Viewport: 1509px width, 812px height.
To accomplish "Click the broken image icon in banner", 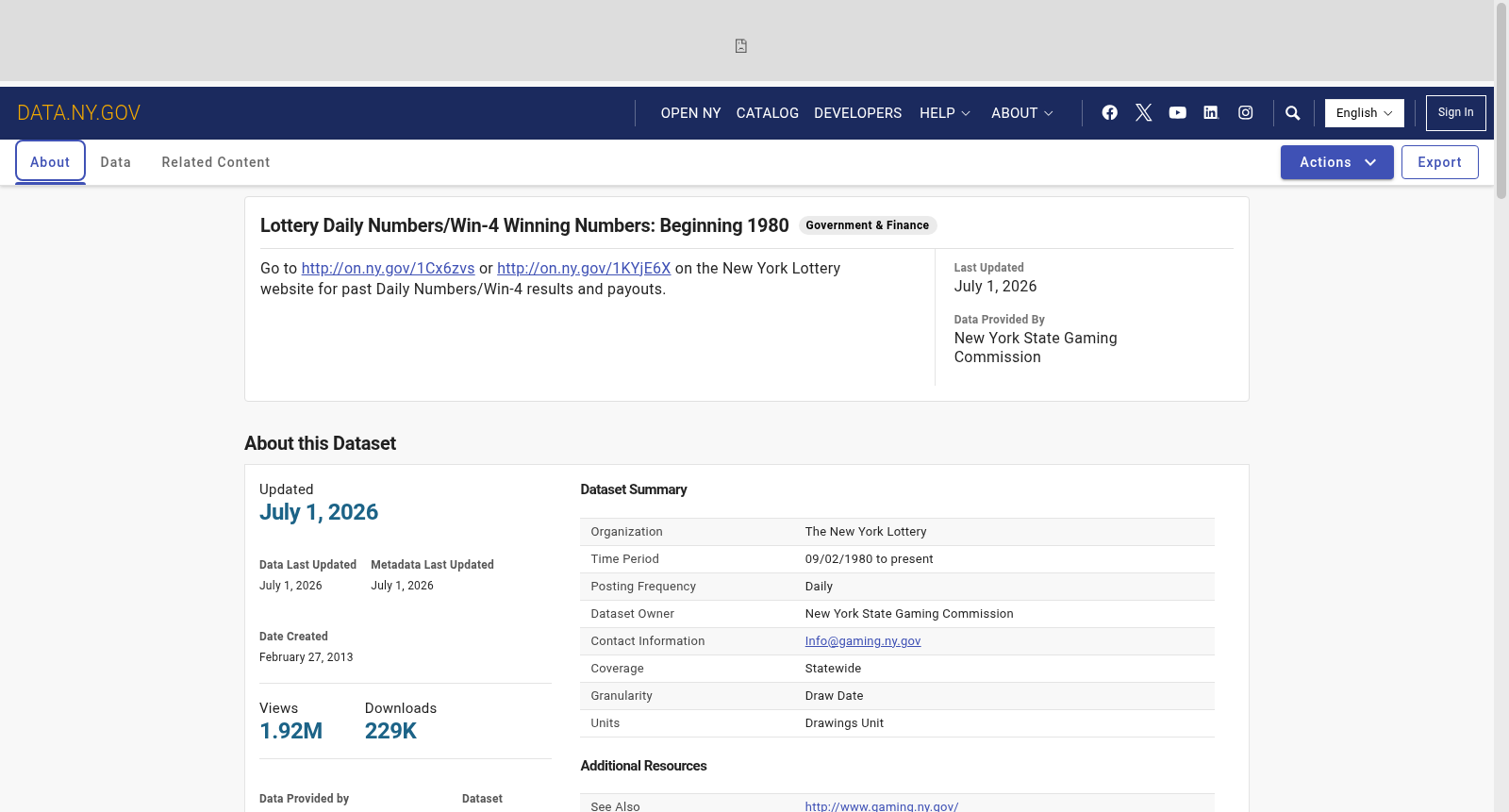I will (741, 46).
